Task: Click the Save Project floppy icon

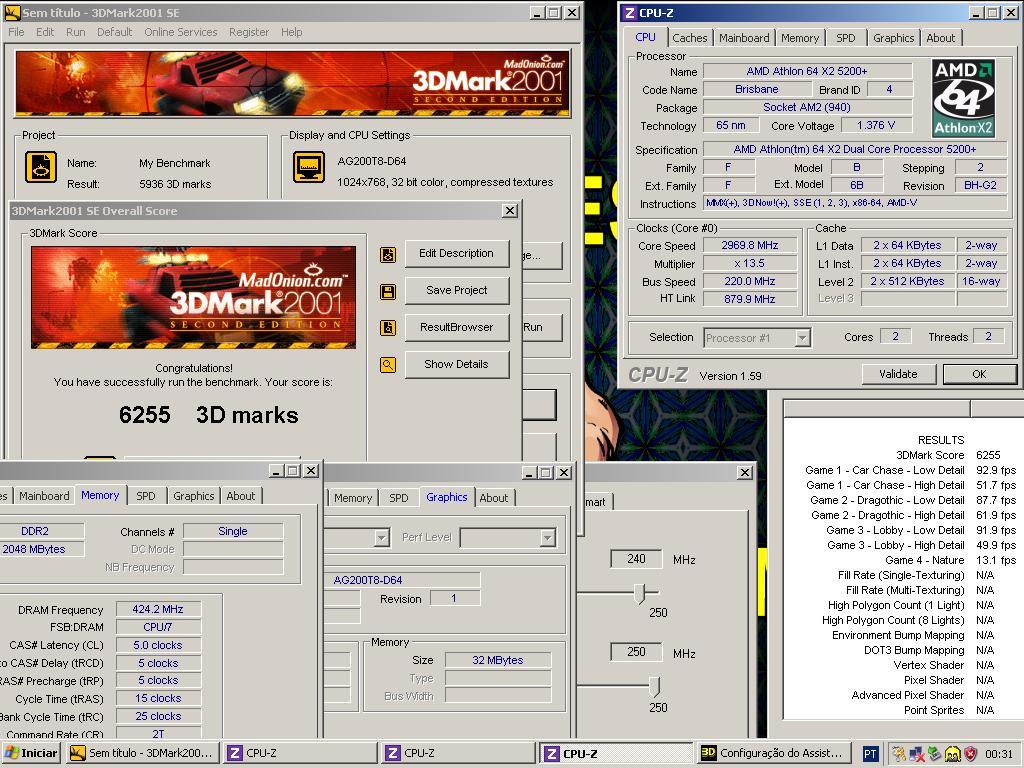Action: 388,291
